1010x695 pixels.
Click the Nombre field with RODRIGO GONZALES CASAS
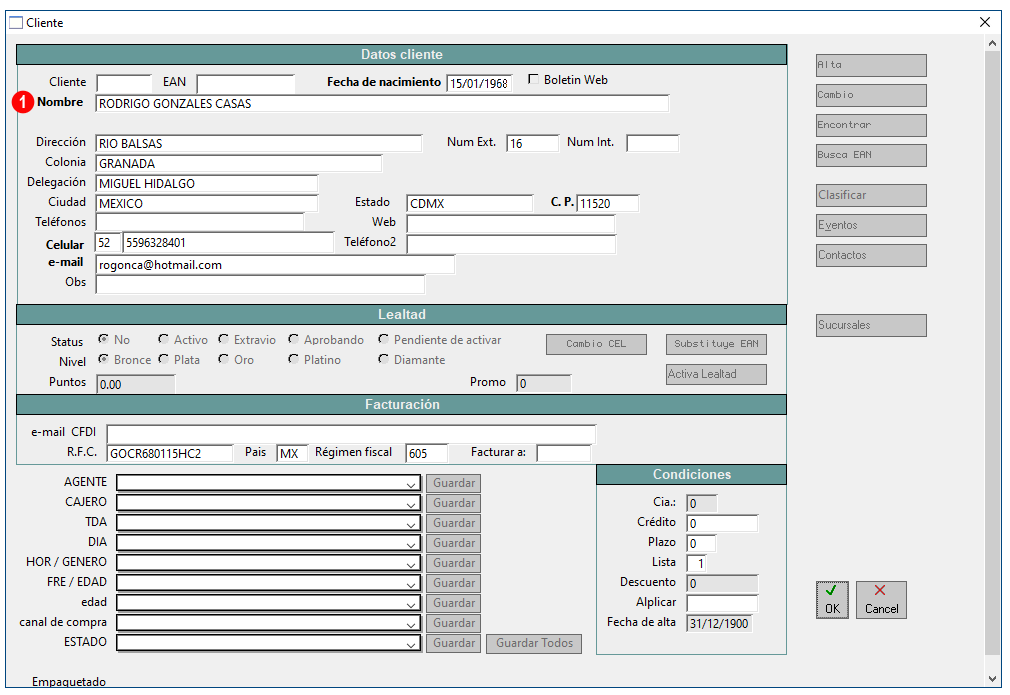click(382, 104)
